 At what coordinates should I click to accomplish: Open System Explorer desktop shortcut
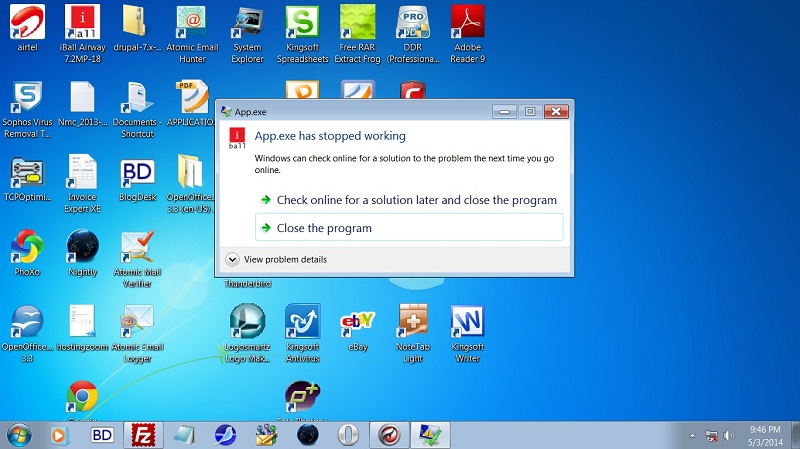pyautogui.click(x=247, y=24)
